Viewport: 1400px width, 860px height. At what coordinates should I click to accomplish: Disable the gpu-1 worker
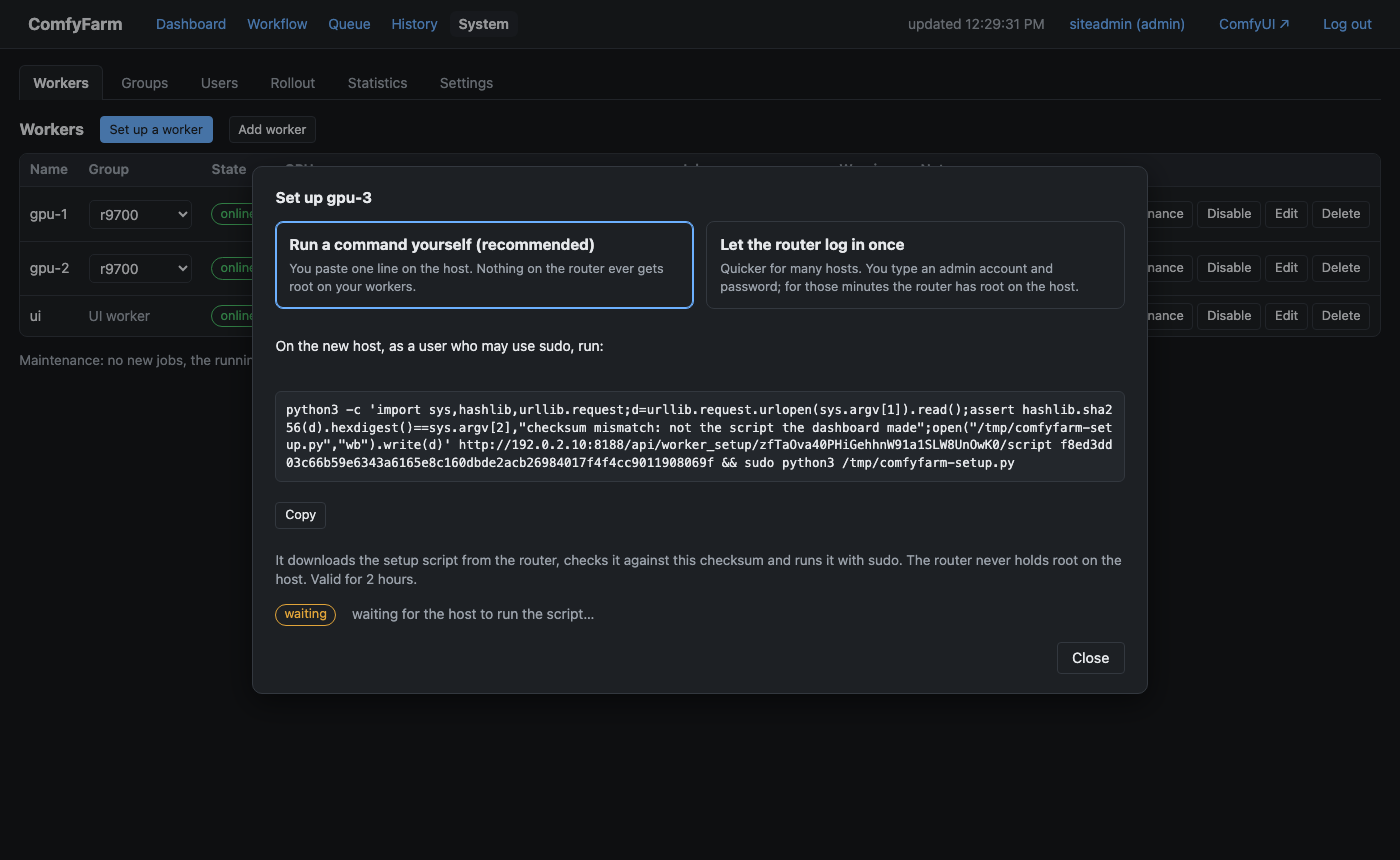click(1229, 214)
